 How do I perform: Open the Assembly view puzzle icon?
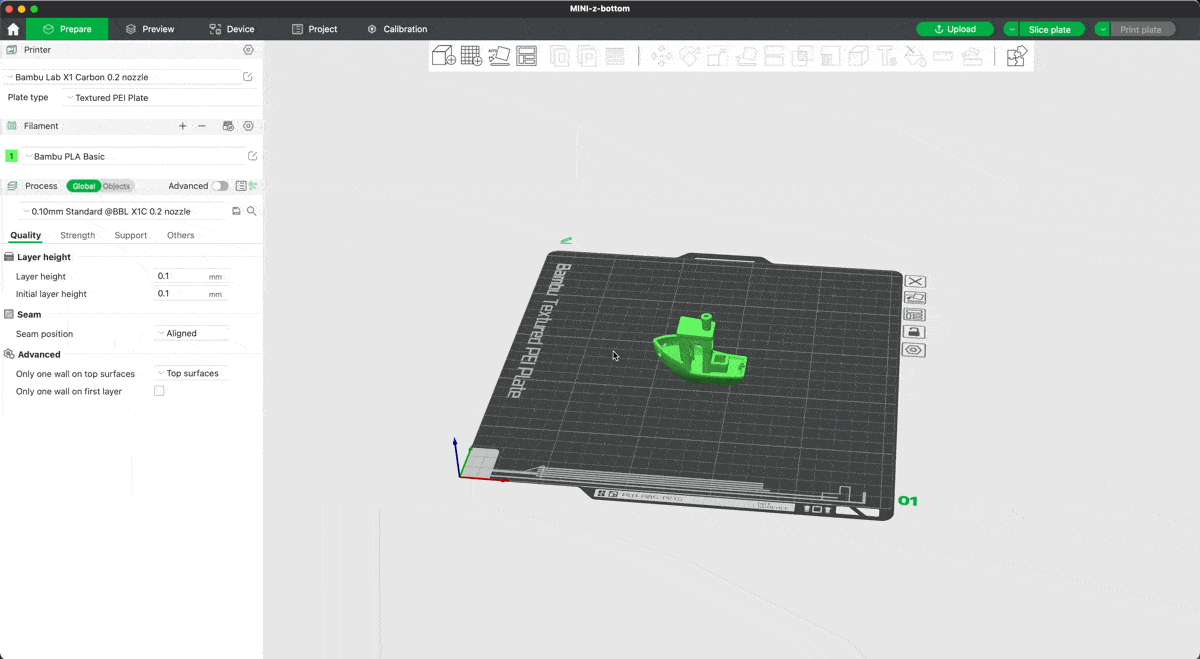point(1016,56)
